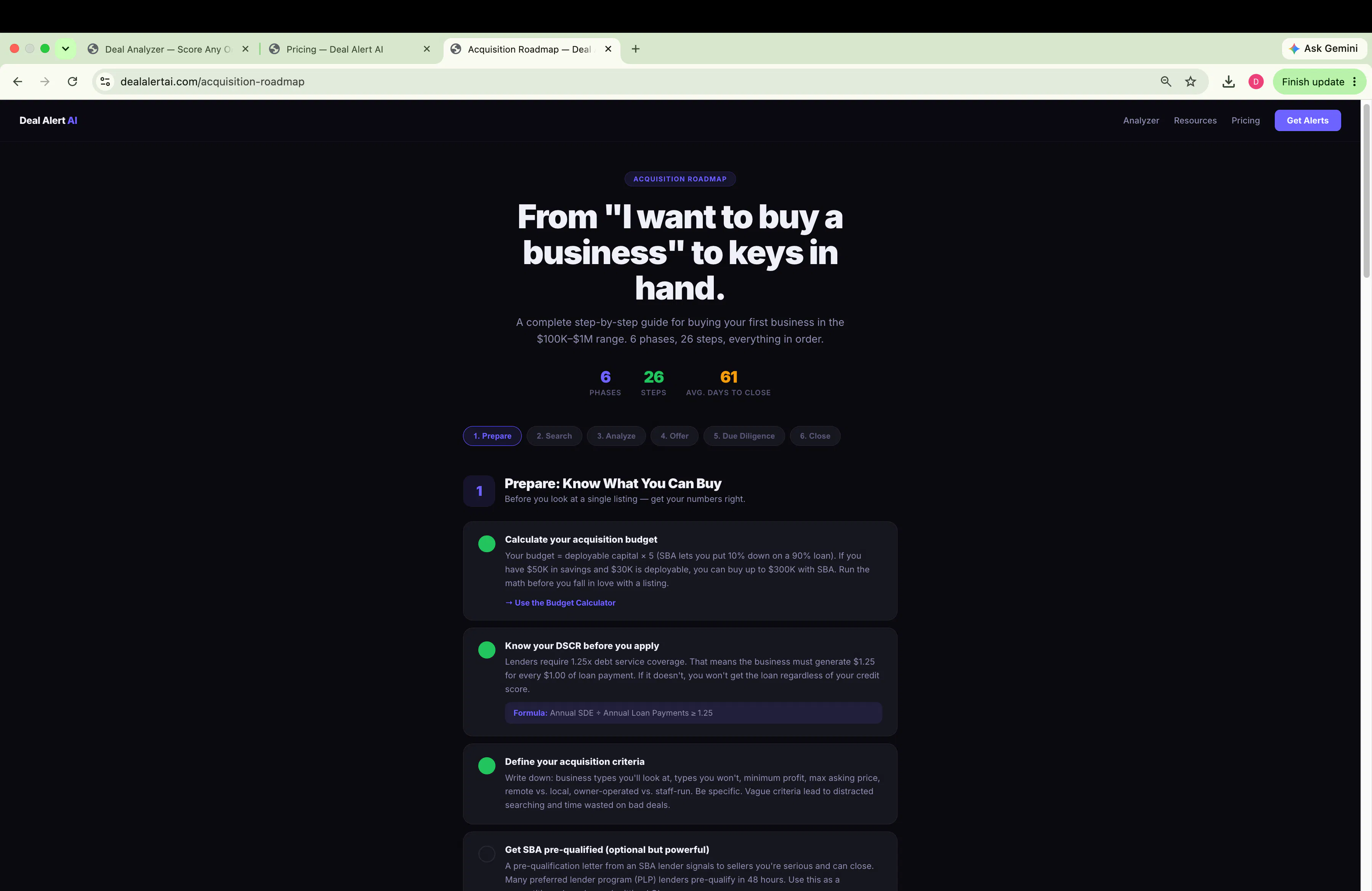The image size is (1372, 891).
Task: Select the 5. Due Diligence phase pill
Action: tap(744, 436)
